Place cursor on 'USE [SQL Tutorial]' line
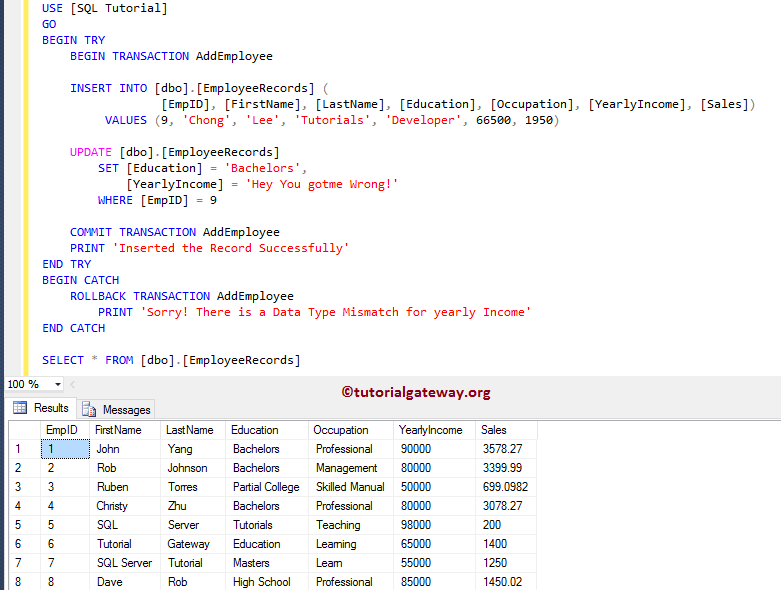Screen dimensions: 781x590 coord(105,8)
